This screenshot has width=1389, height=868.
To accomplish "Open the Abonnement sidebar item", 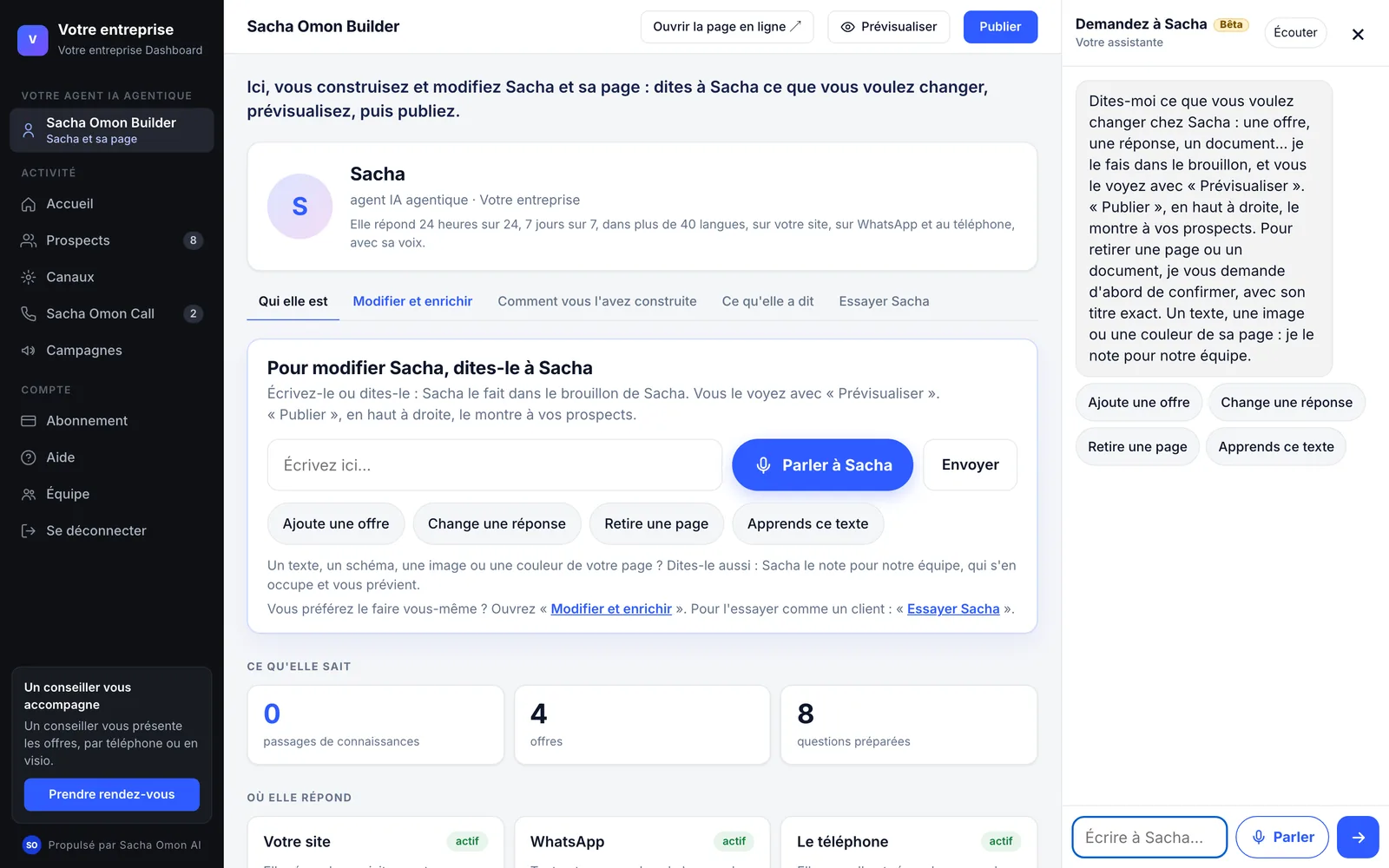I will coord(111,421).
